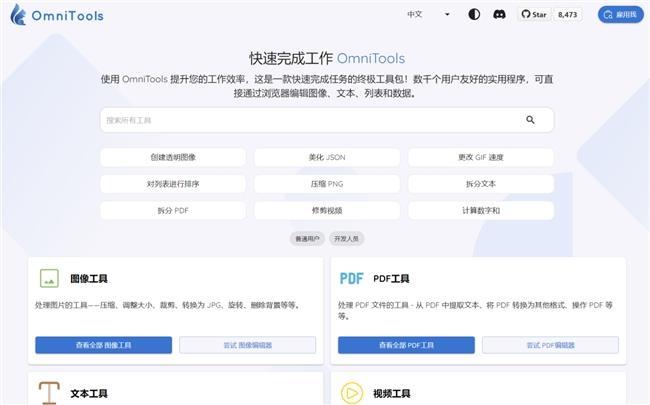Click the 文本工具 heading
This screenshot has height=405, width=650.
89,393
